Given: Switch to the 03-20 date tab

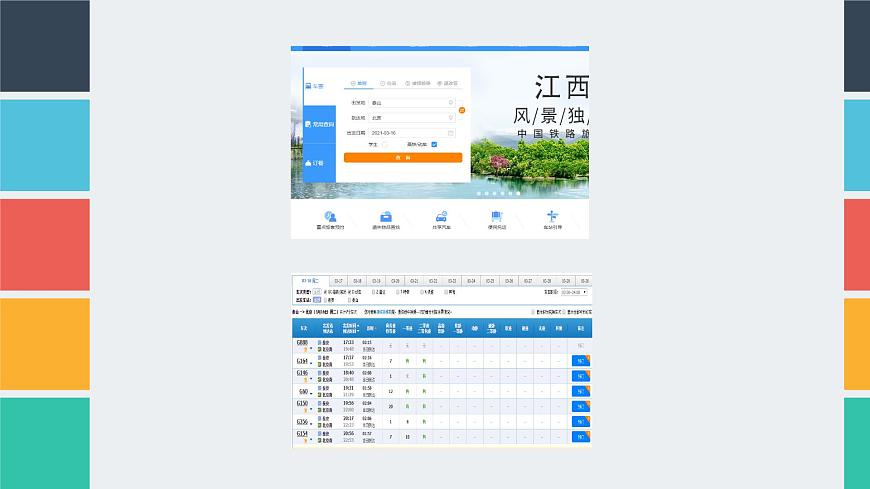Looking at the screenshot, I should pyautogui.click(x=395, y=281).
